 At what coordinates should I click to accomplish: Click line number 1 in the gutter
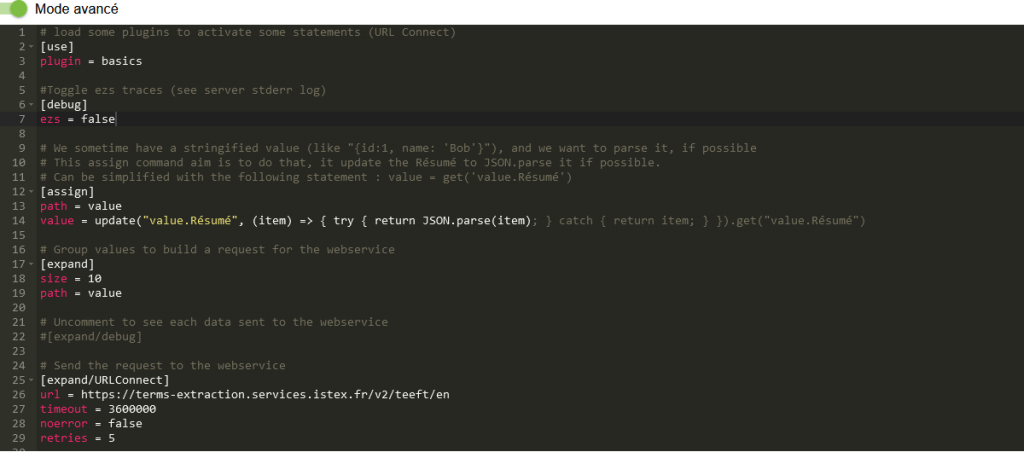21,32
